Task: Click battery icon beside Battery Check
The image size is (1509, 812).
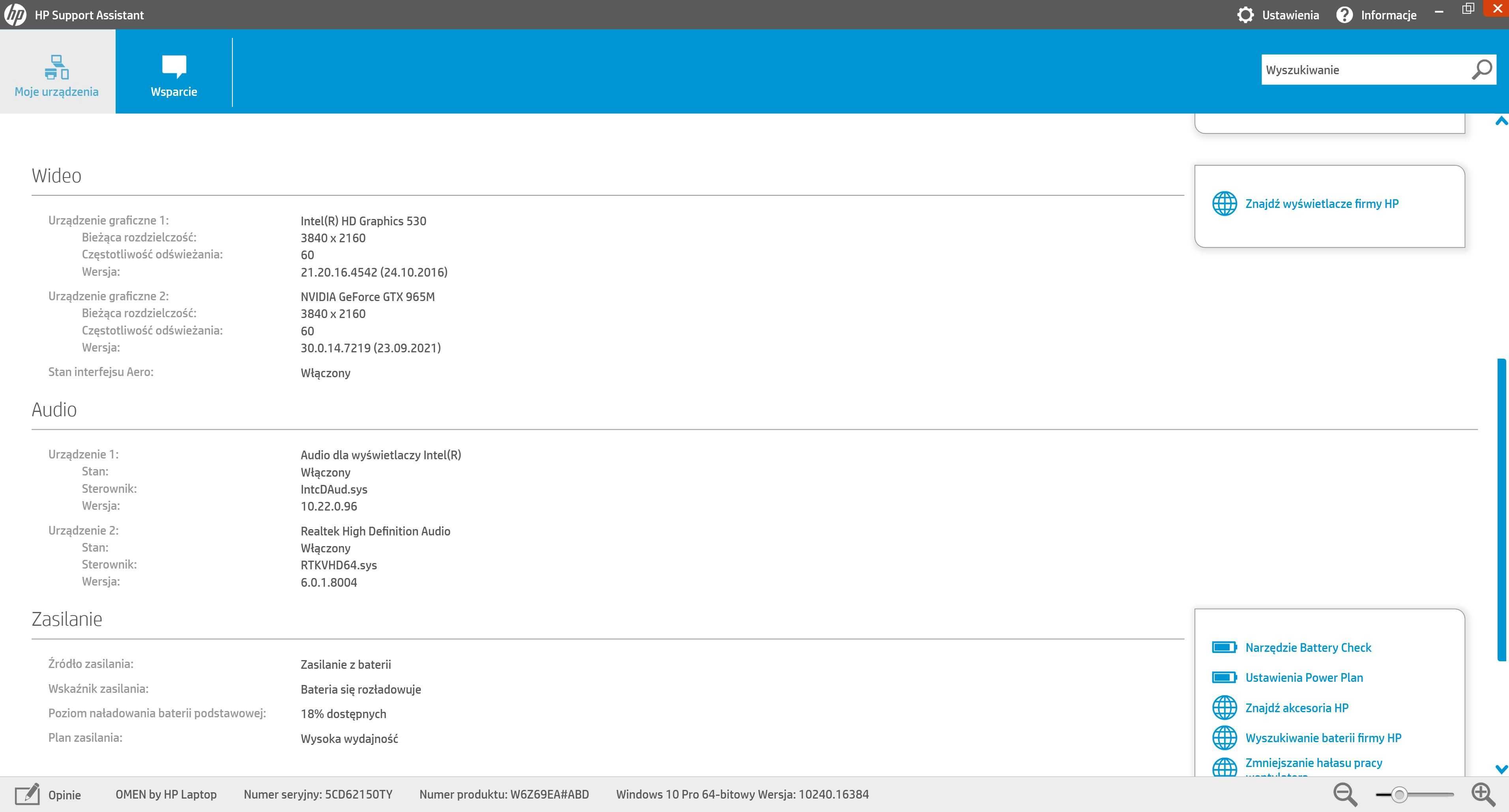Action: 1224,647
